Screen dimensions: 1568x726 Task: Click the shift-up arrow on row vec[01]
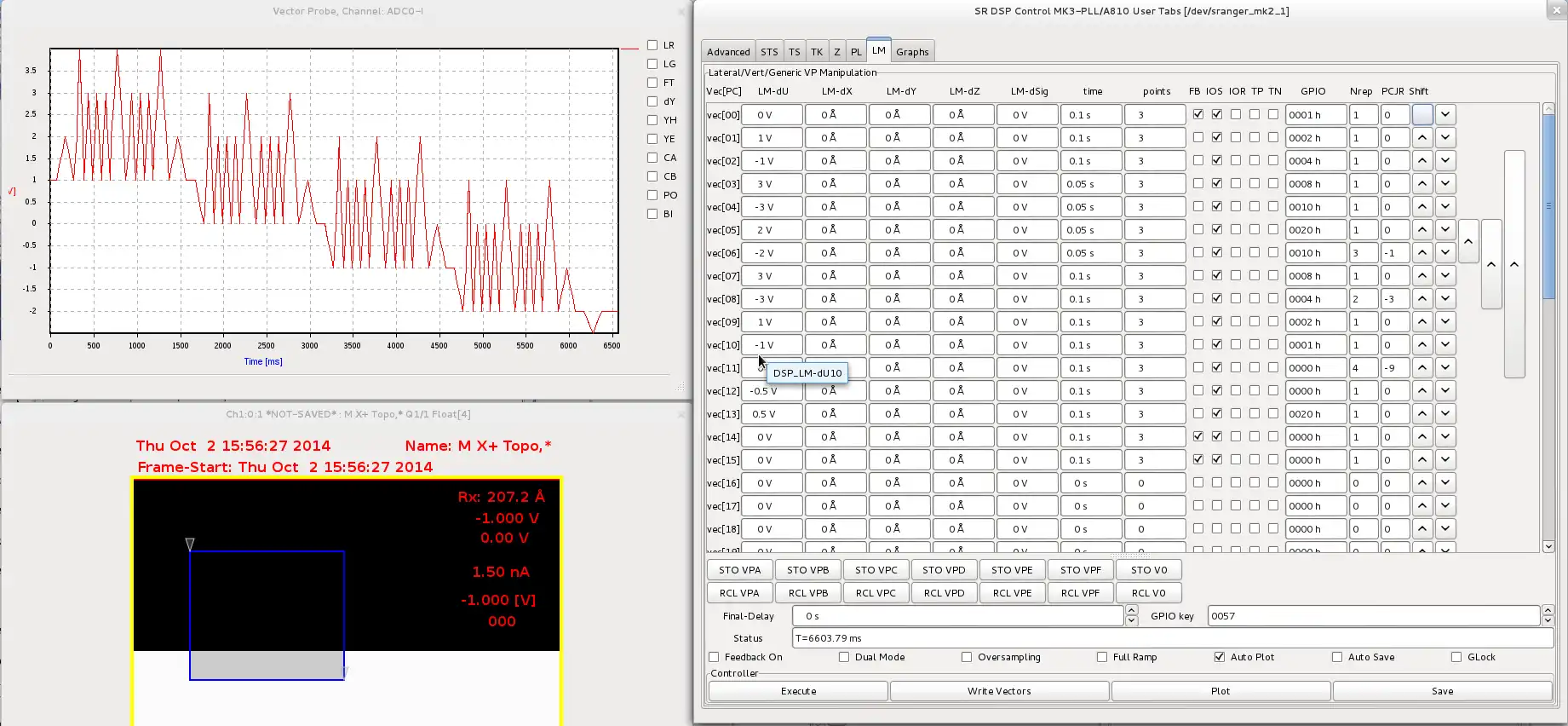pyautogui.click(x=1422, y=137)
